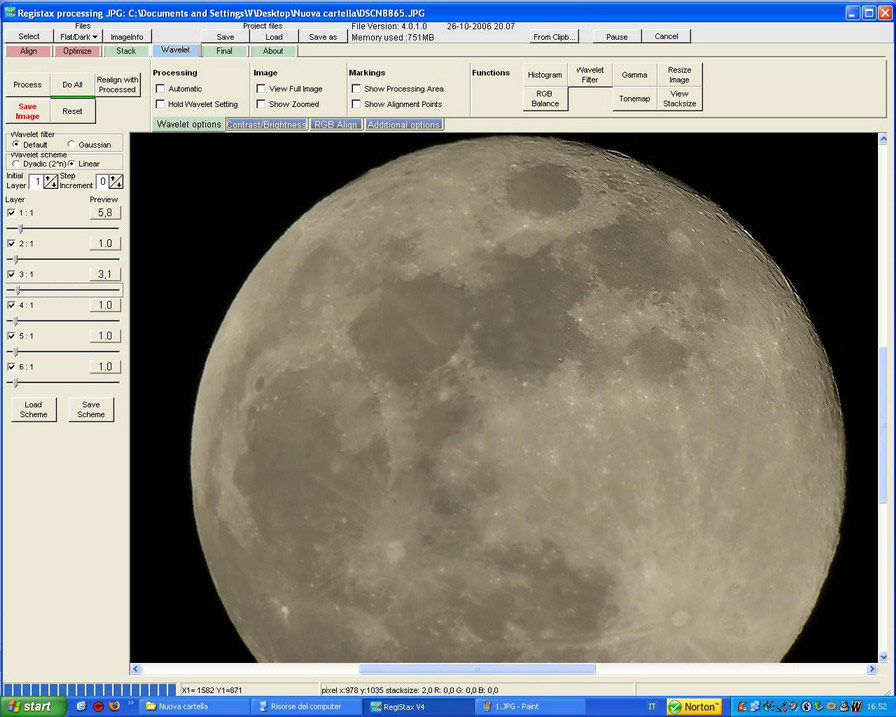The width and height of the screenshot is (896, 717).
Task: Click the layer 3:1 wavelet slider
Action: 63,290
